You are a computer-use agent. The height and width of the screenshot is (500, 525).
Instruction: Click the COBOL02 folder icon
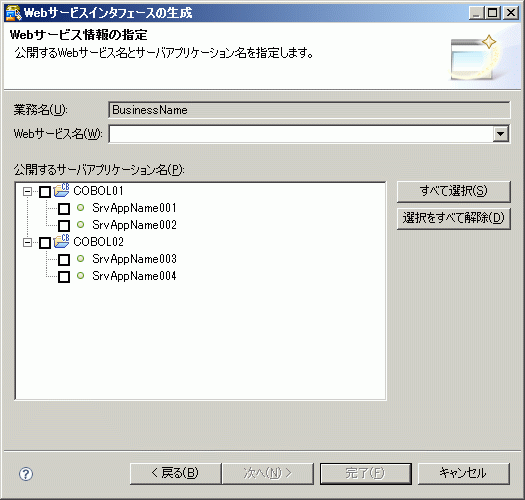[61, 241]
